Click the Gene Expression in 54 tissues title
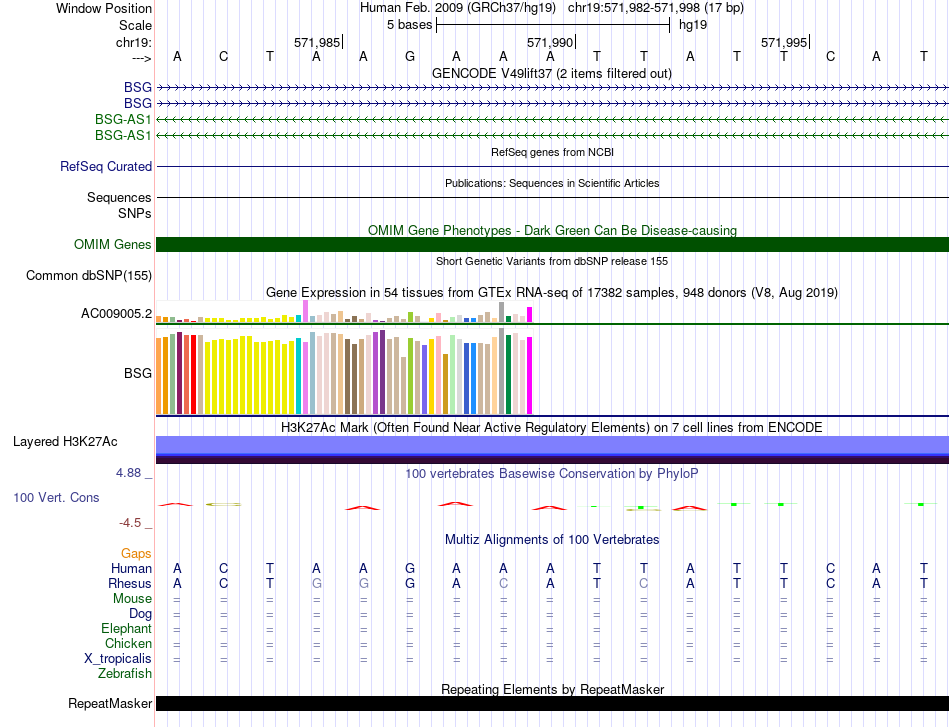 [552, 292]
